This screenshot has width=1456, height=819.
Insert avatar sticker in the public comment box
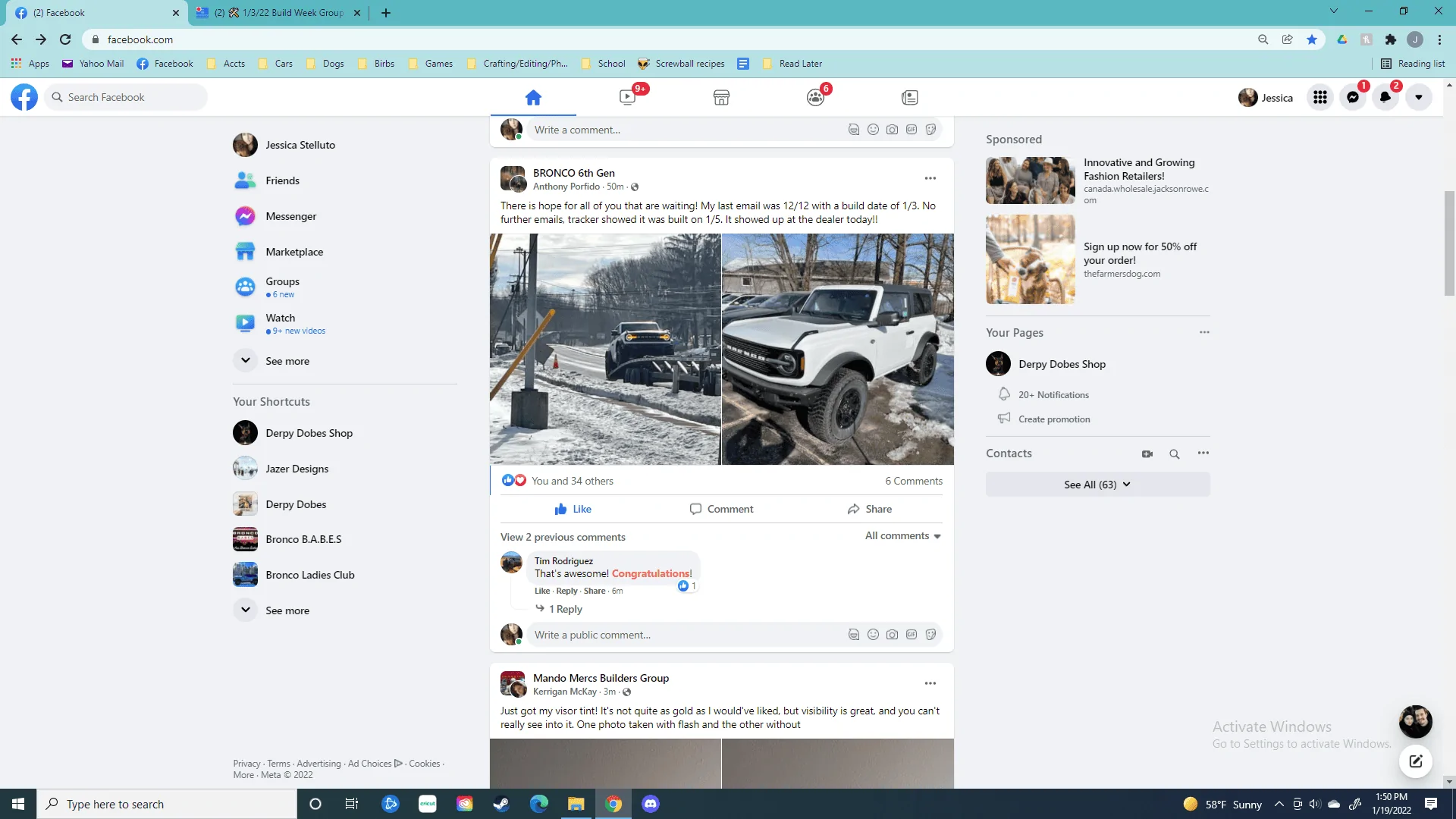853,635
